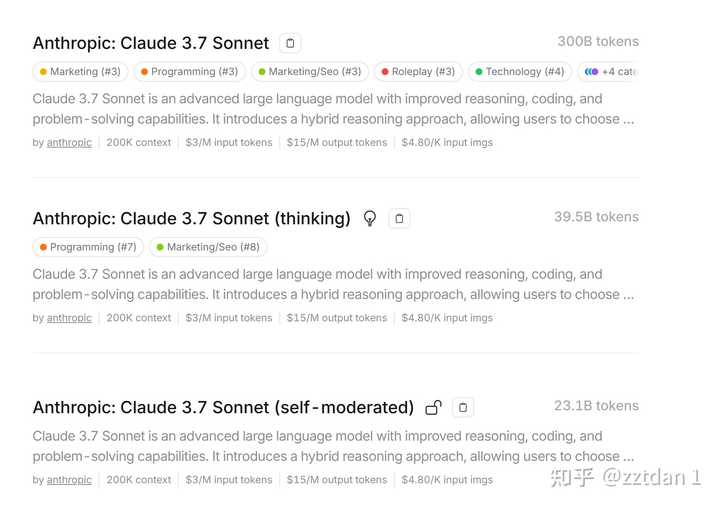Choose the Technology (#4) category tag
The width and height of the screenshot is (720, 506).
tap(519, 72)
